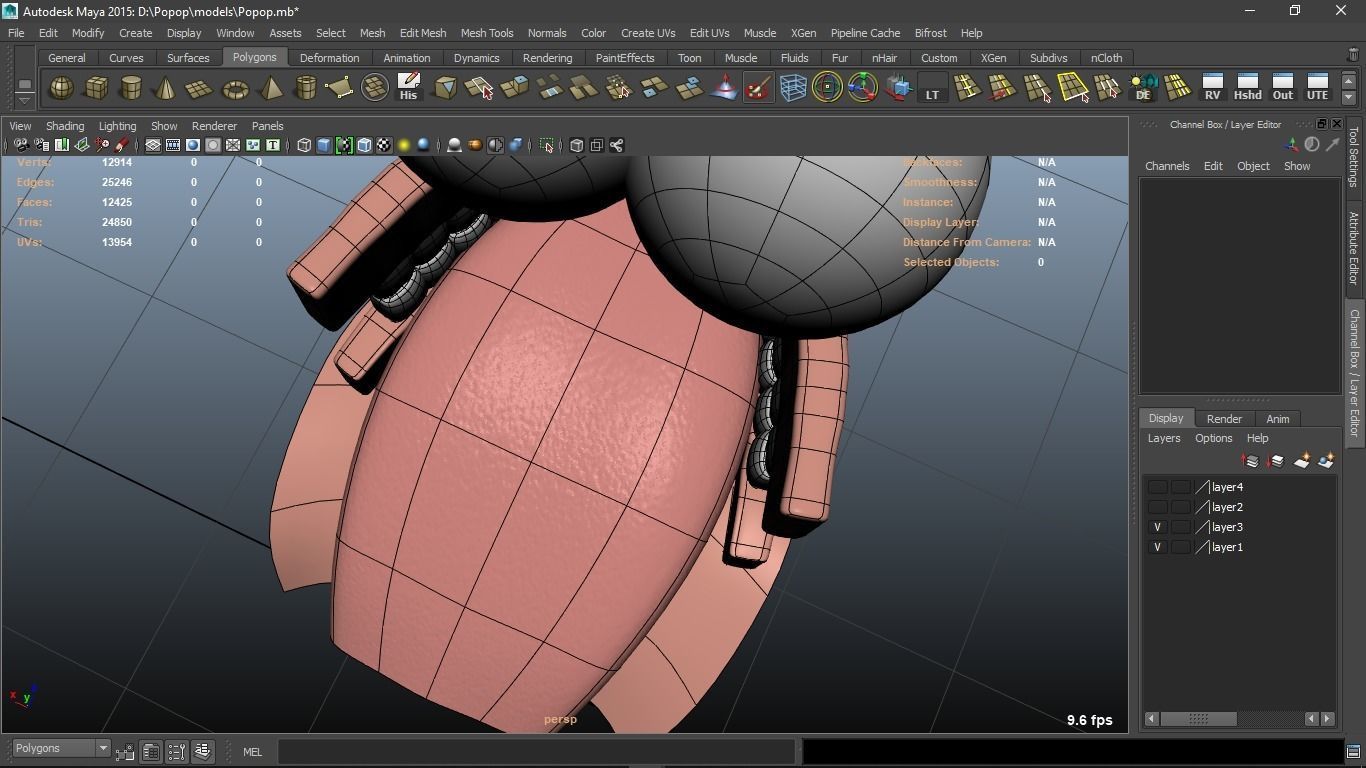Viewport: 1366px width, 768px height.
Task: Open Object menu in Channel Box
Action: point(1253,166)
